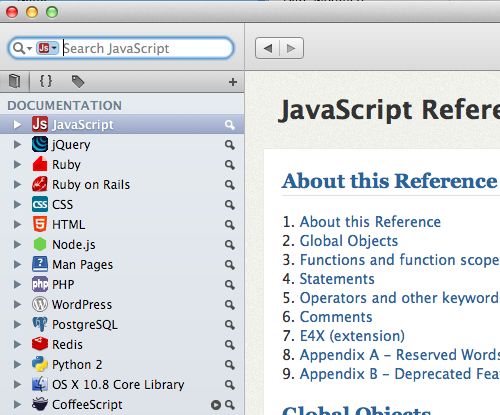Expand the JavaScript docset

(x=17, y=125)
